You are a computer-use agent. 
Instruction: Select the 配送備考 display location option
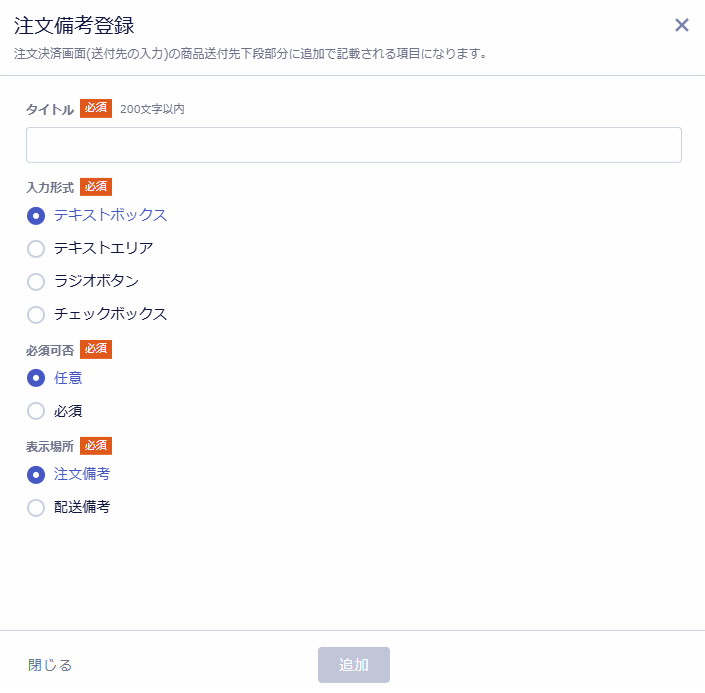pyautogui.click(x=36, y=508)
